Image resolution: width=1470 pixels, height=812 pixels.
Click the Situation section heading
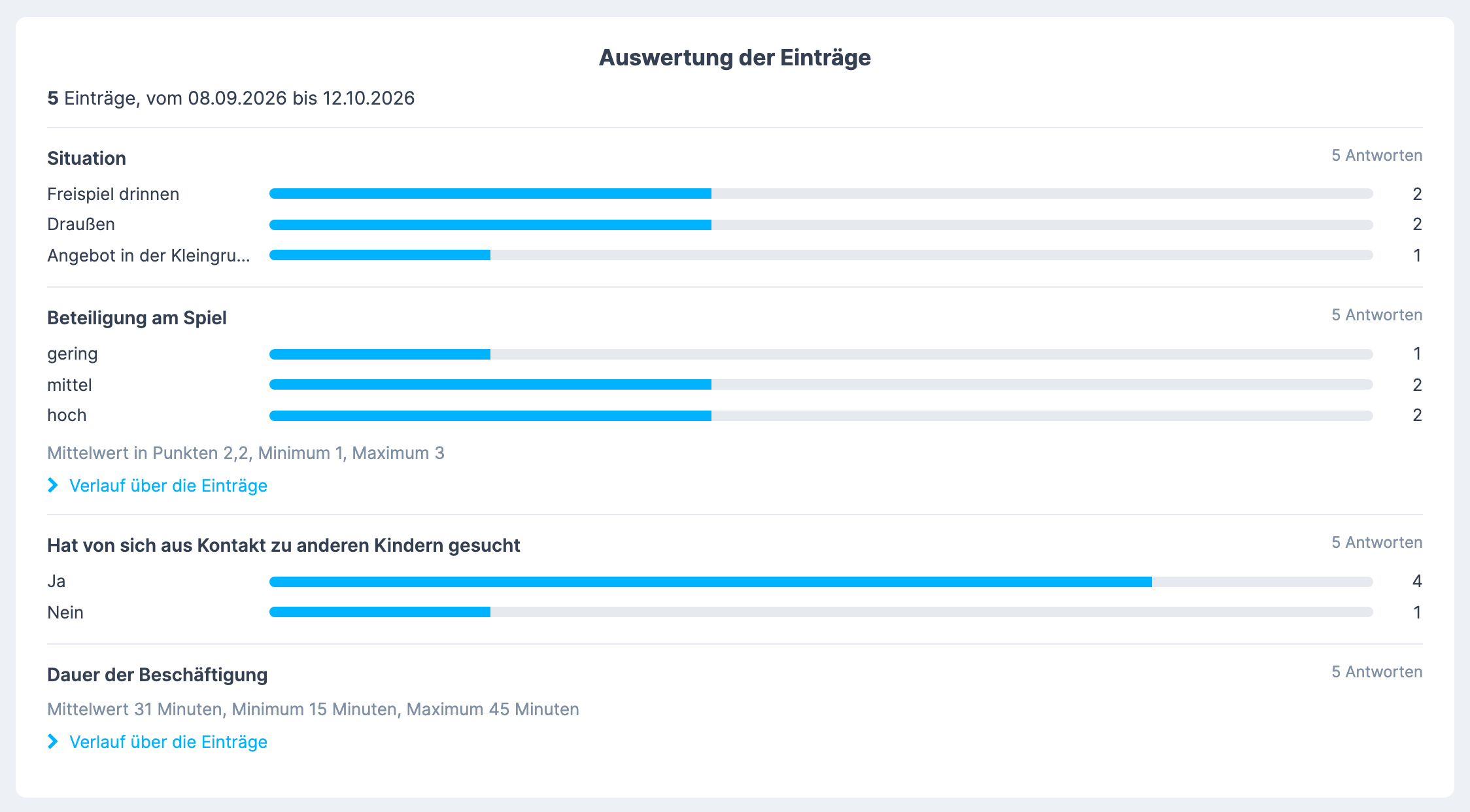tap(86, 158)
